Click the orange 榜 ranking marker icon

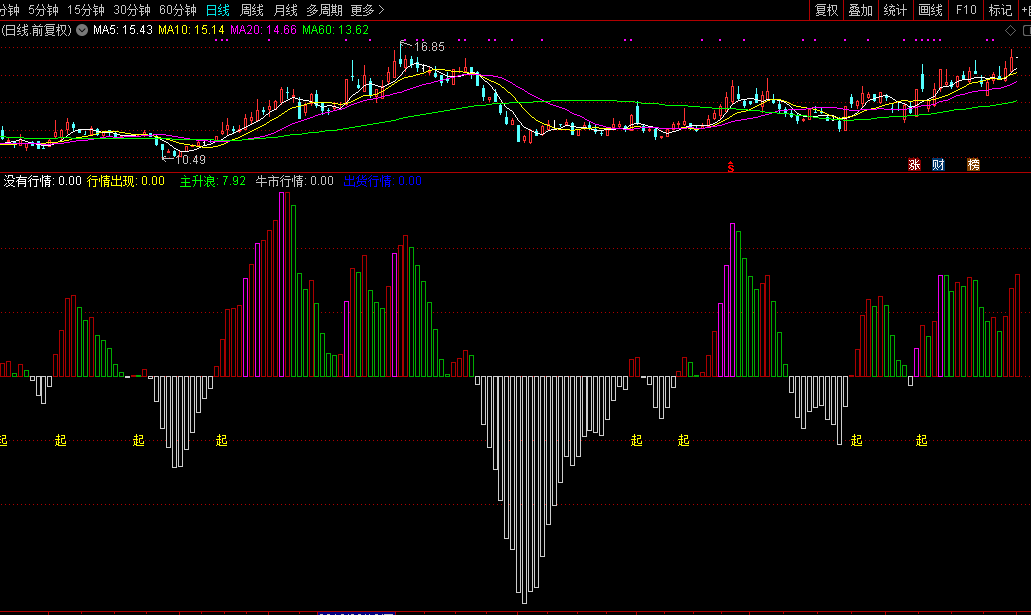click(x=973, y=165)
